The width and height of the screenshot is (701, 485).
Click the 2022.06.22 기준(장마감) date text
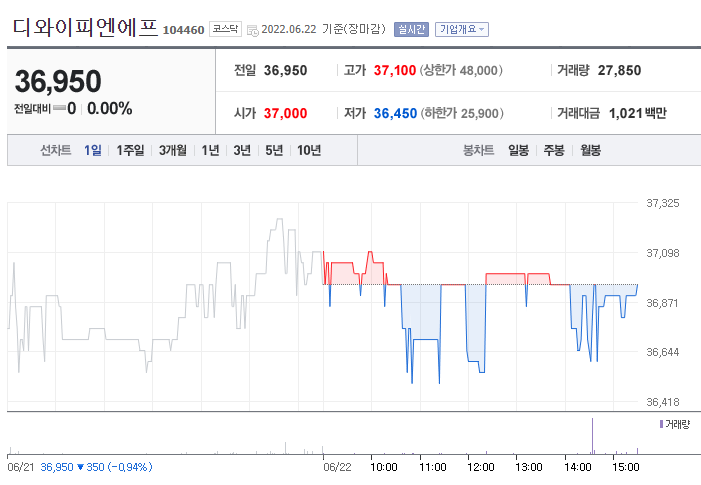click(x=323, y=30)
